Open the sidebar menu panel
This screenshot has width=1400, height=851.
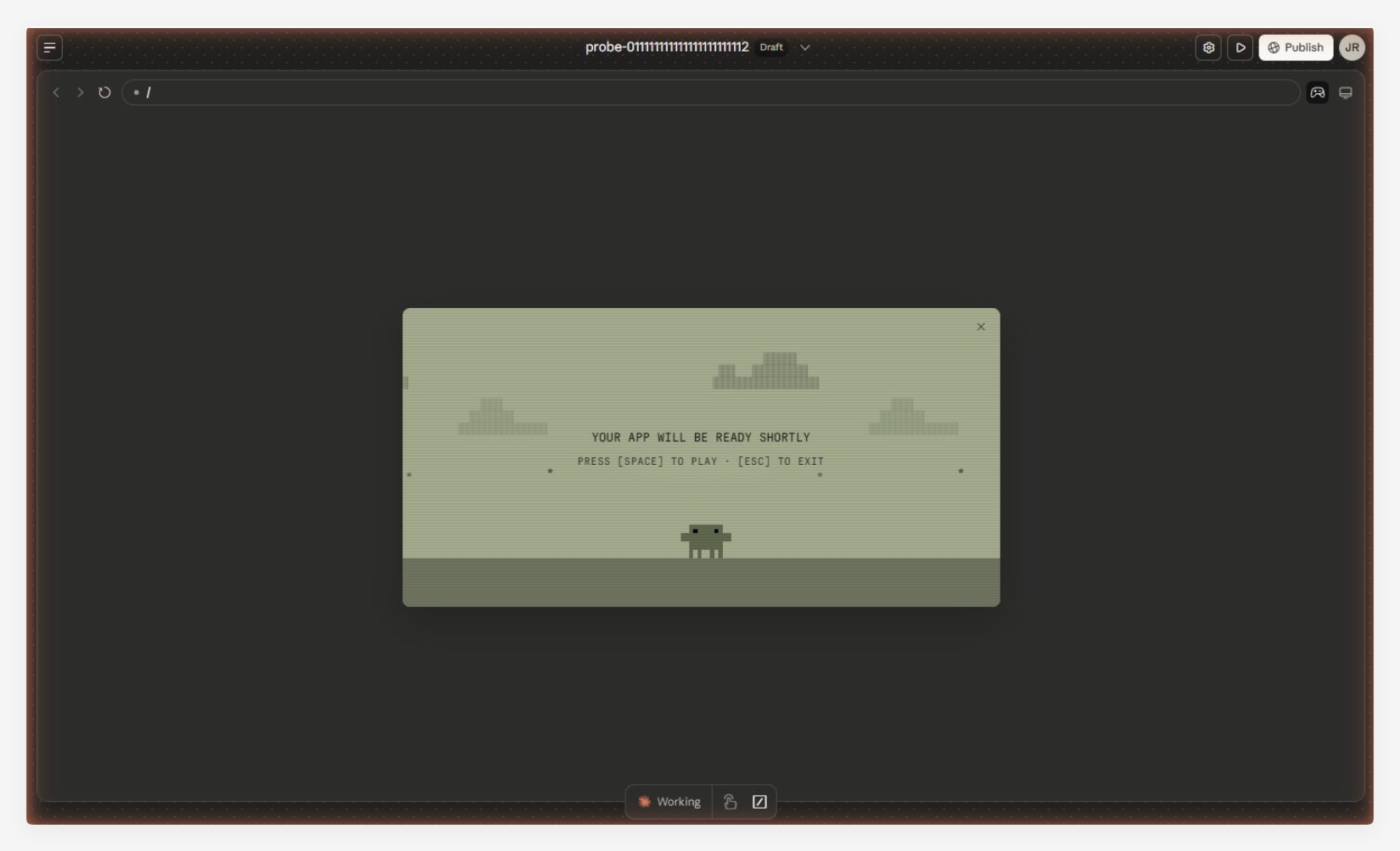point(49,48)
